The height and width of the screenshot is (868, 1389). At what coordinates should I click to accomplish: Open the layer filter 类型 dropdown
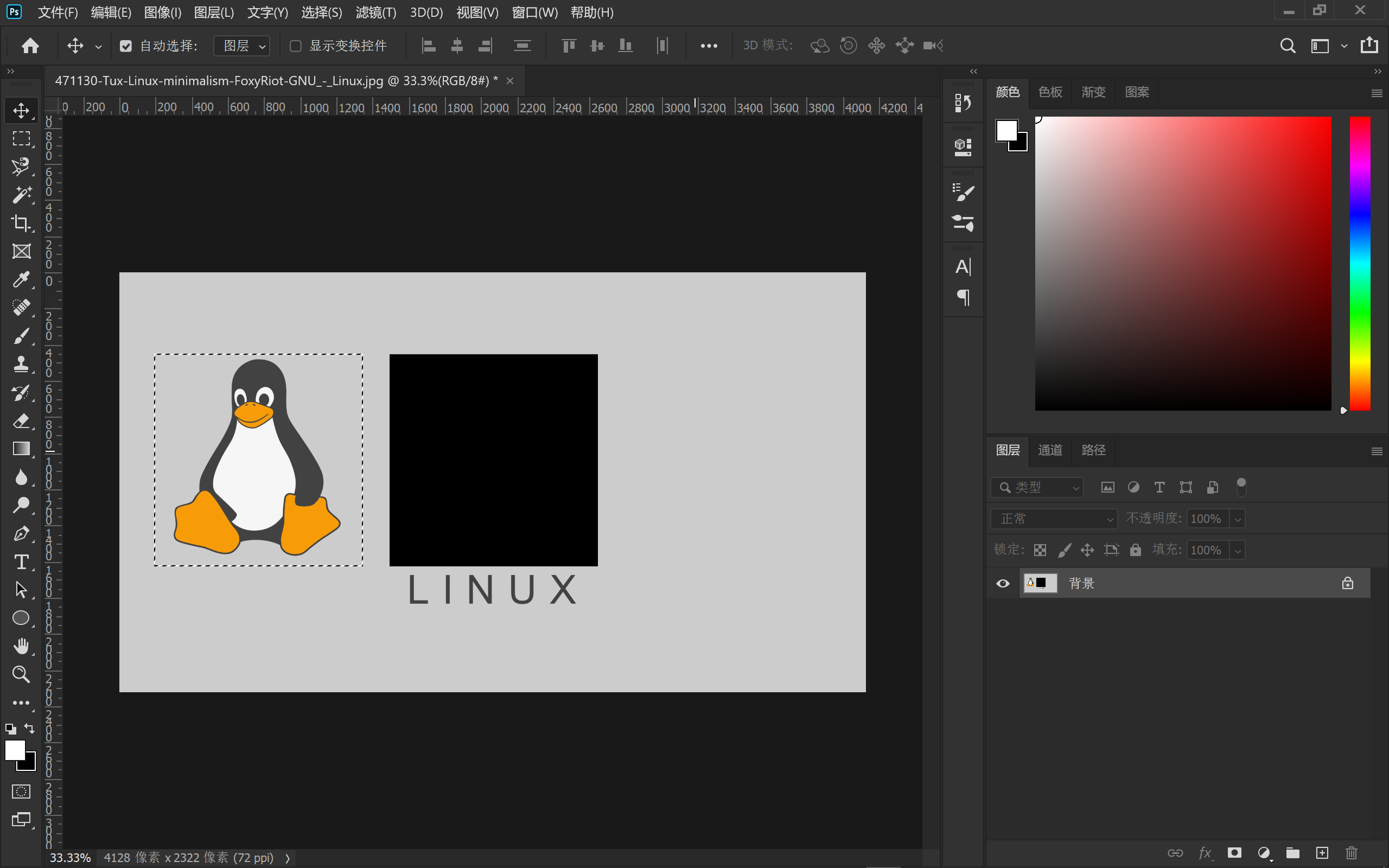(x=1037, y=487)
